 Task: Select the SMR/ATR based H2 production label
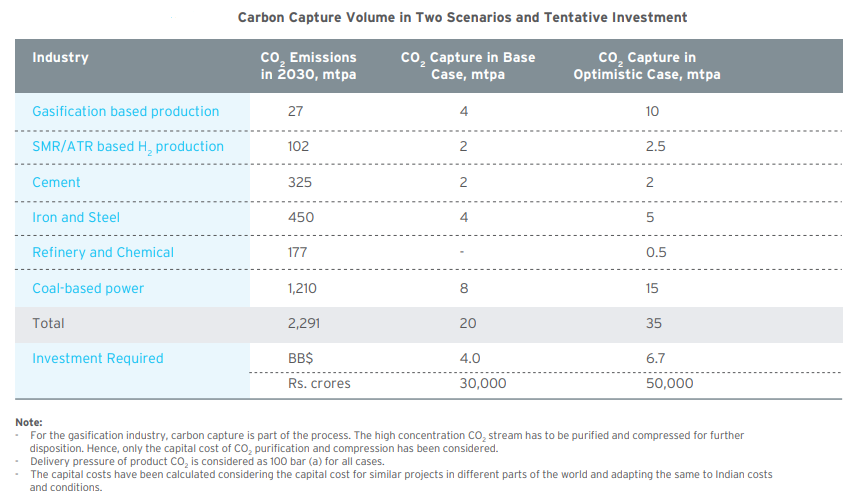[x=128, y=147]
